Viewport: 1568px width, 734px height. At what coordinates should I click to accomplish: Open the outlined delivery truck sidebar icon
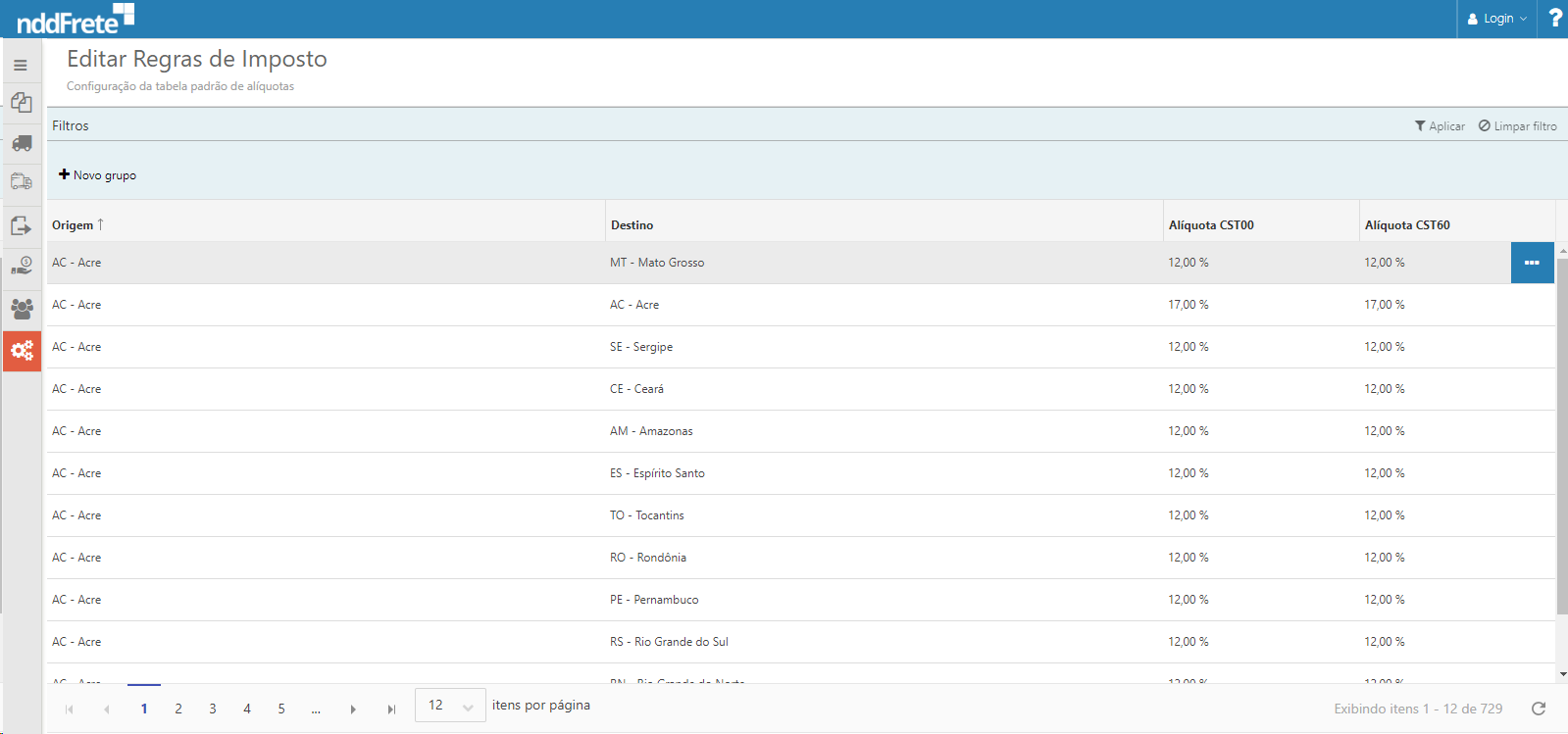tap(22, 182)
